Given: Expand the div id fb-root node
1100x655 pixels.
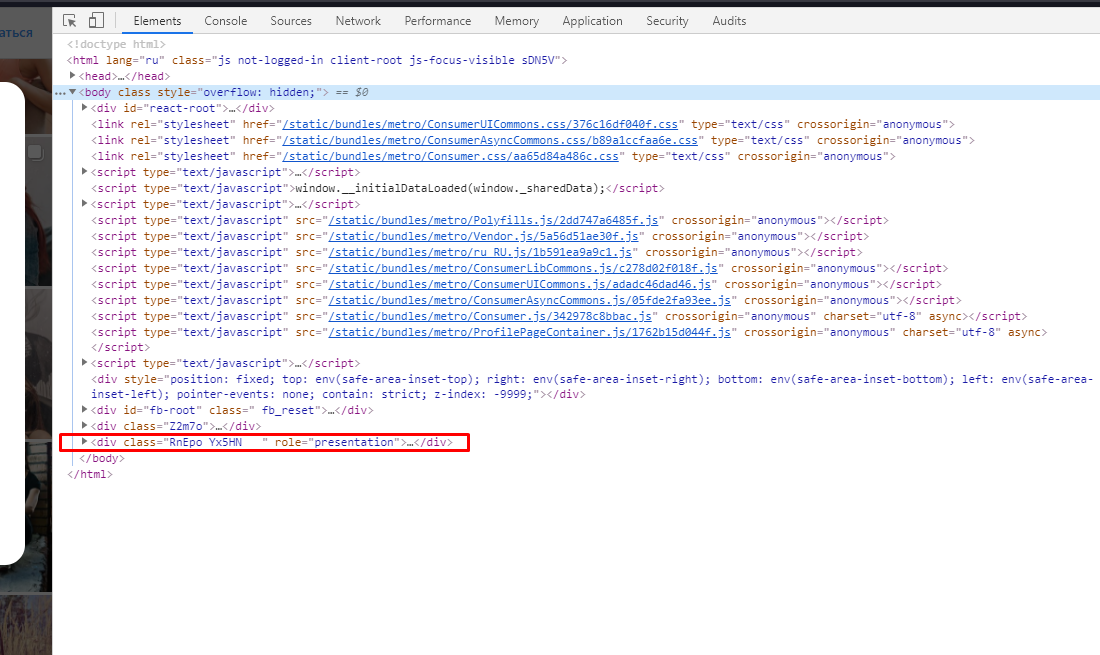Looking at the screenshot, I should [x=84, y=409].
